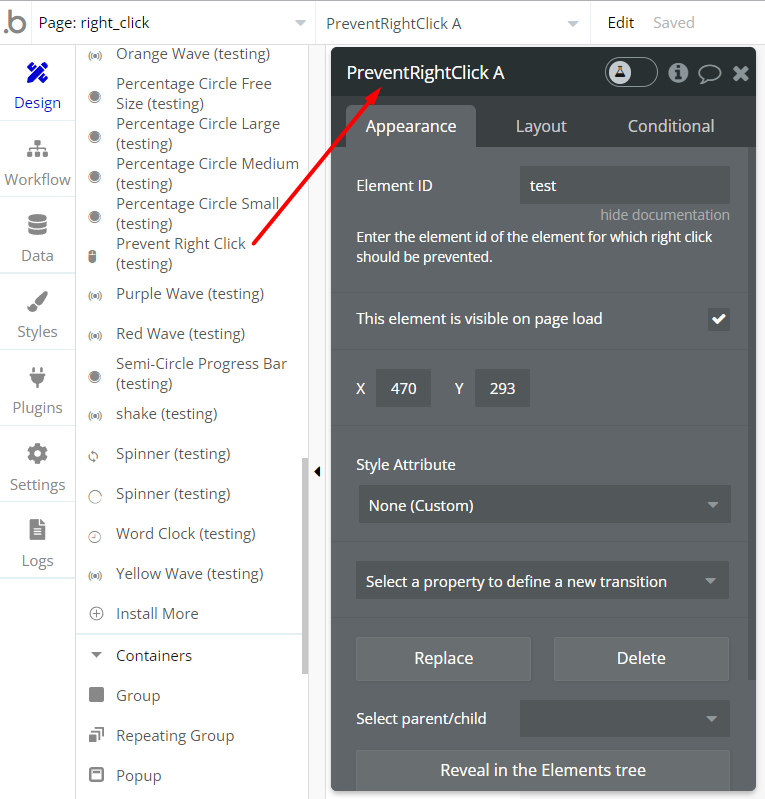Select Percentage Circle Medium (testing)
765x799 pixels.
tap(207, 173)
